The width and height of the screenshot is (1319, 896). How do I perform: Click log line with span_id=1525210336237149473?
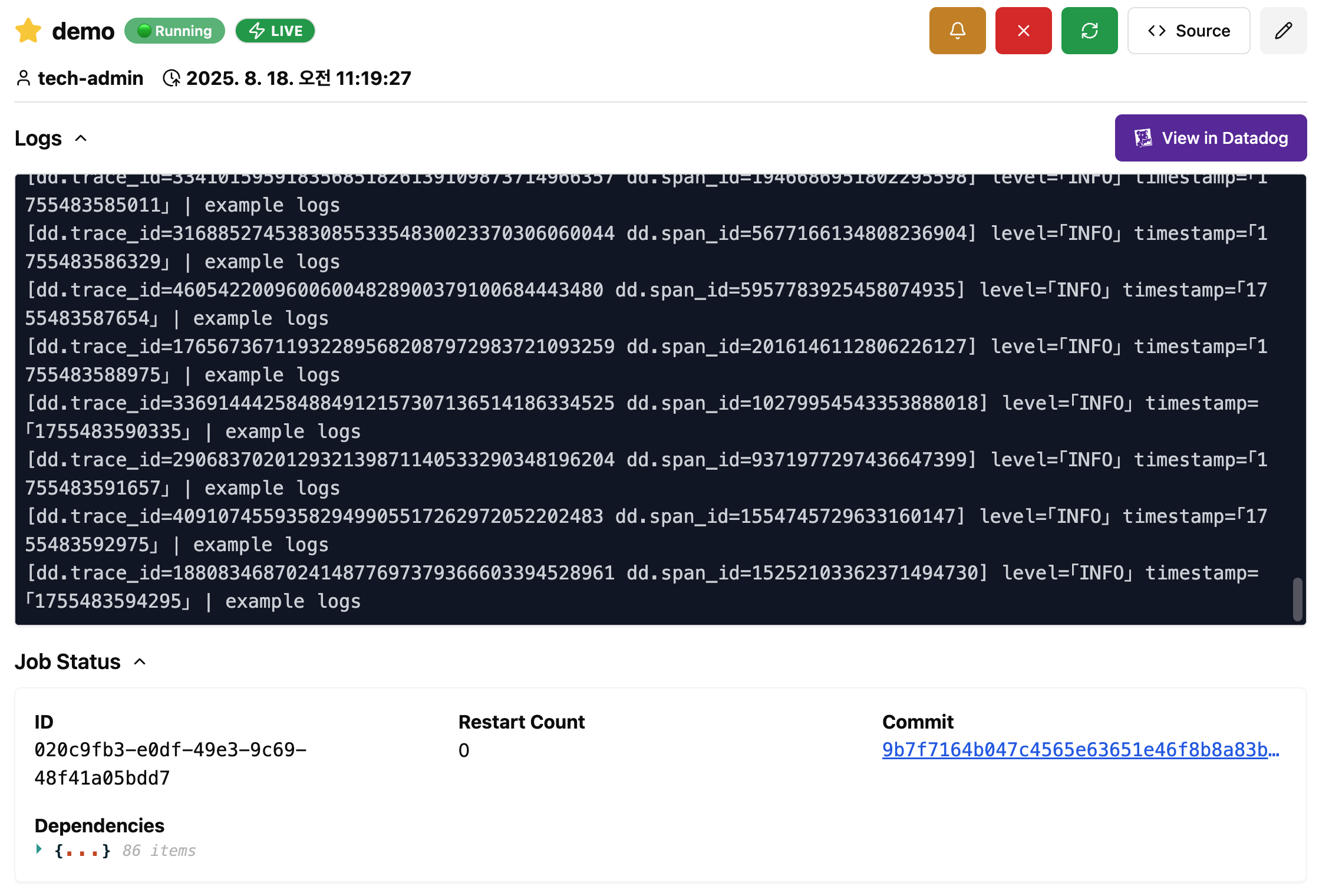click(x=642, y=587)
